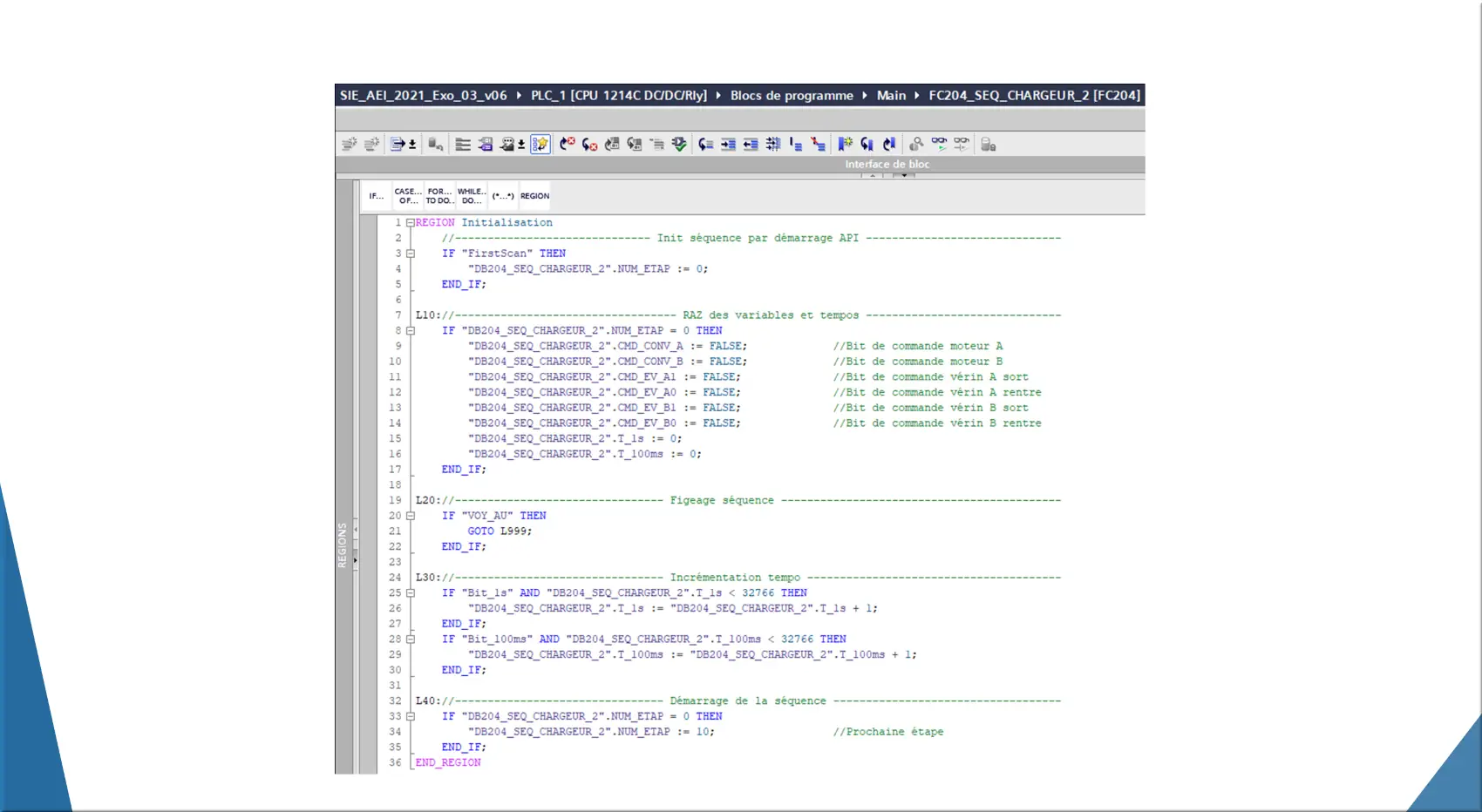The width and height of the screenshot is (1482, 812).
Task: Insert a CASE... OF... template
Action: 408,196
